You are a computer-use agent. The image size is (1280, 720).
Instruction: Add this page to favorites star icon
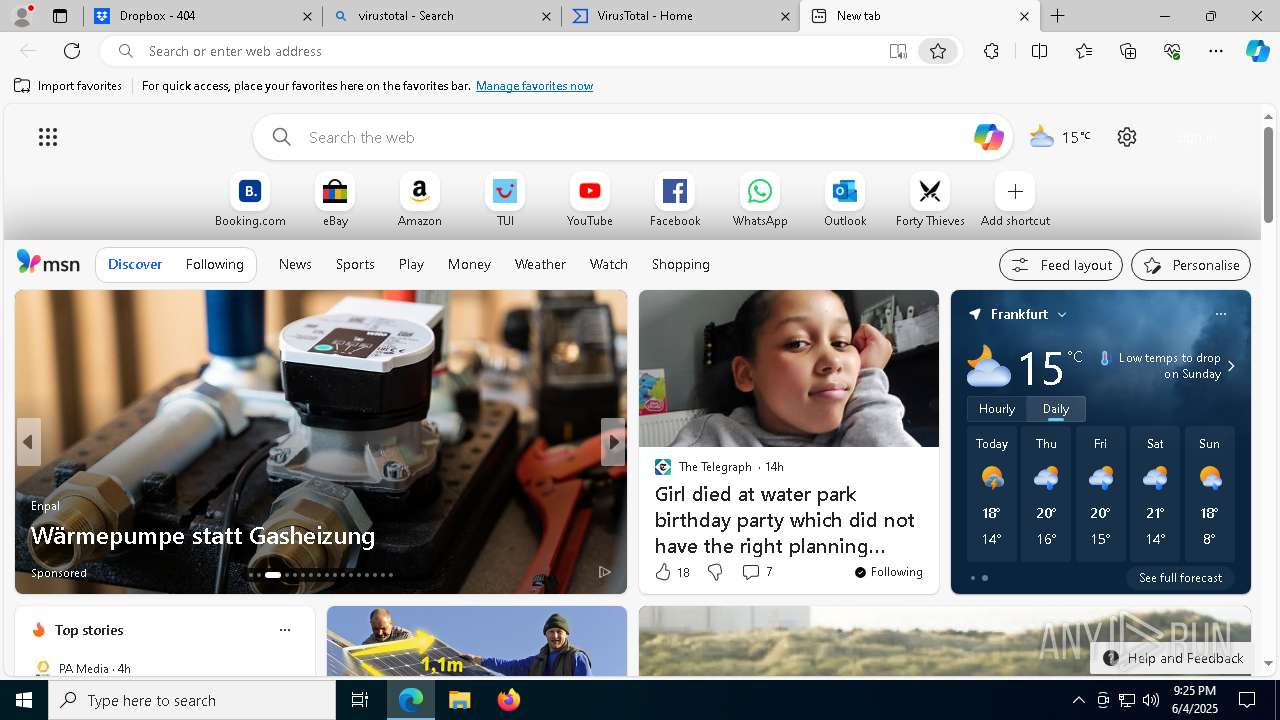938,51
